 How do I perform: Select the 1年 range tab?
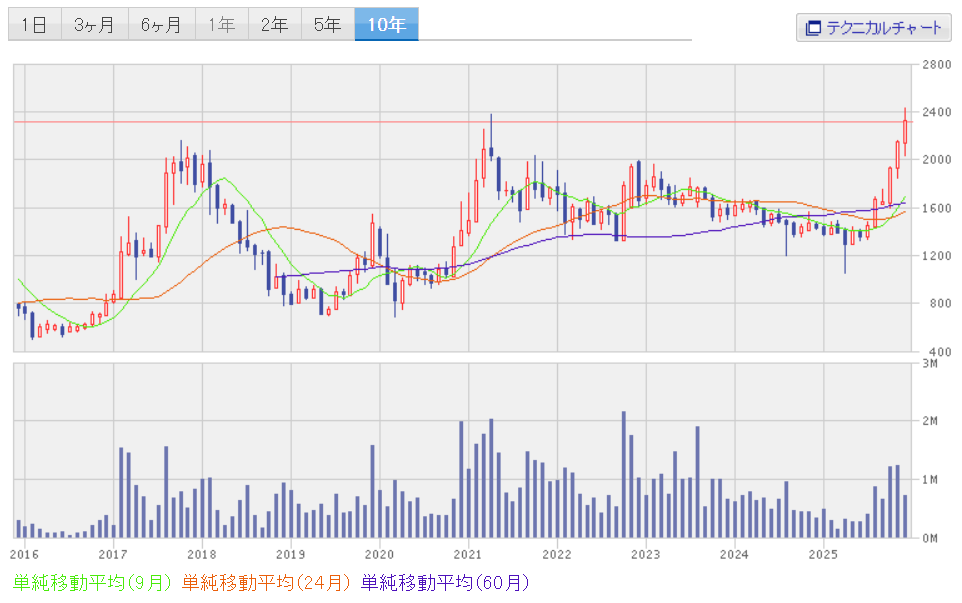(221, 25)
